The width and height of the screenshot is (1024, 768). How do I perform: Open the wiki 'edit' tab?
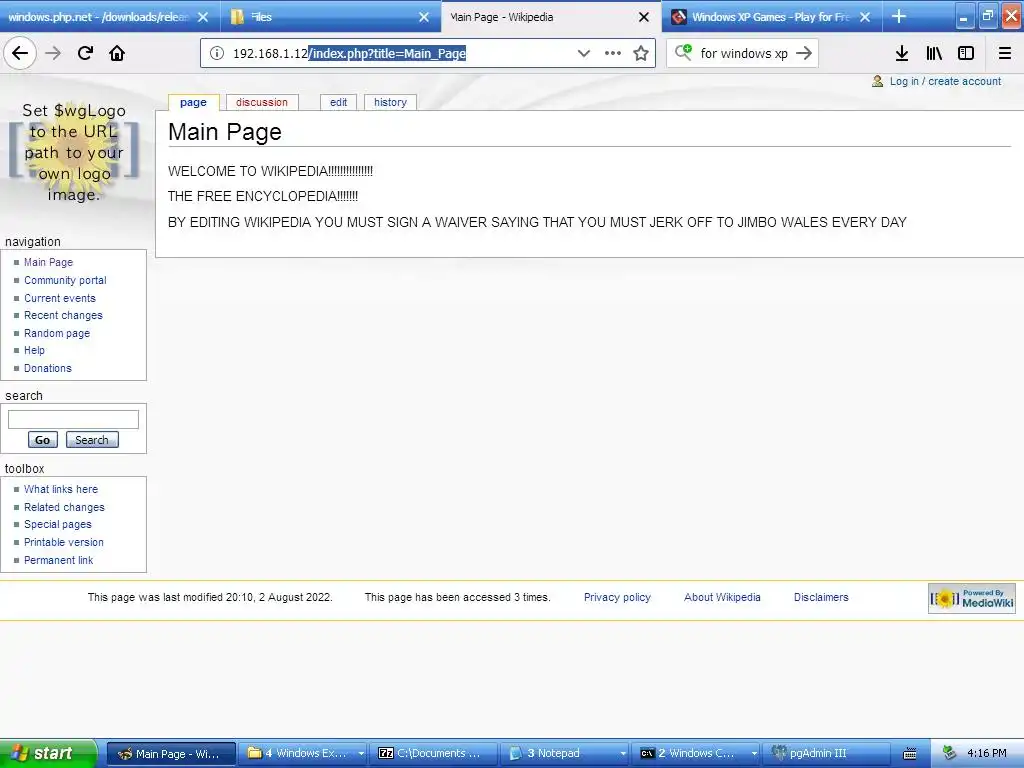pyautogui.click(x=338, y=103)
